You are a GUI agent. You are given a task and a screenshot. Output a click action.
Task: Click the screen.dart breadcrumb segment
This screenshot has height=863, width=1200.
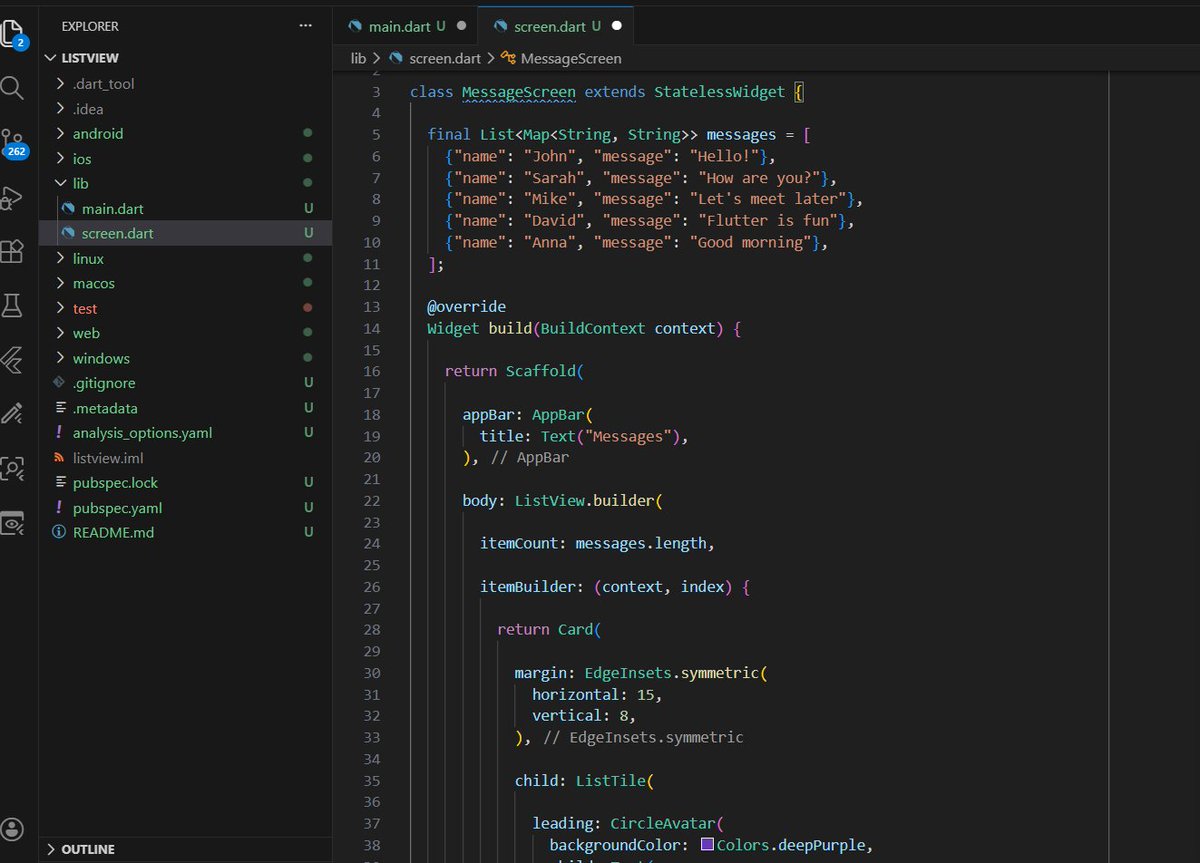[445, 59]
